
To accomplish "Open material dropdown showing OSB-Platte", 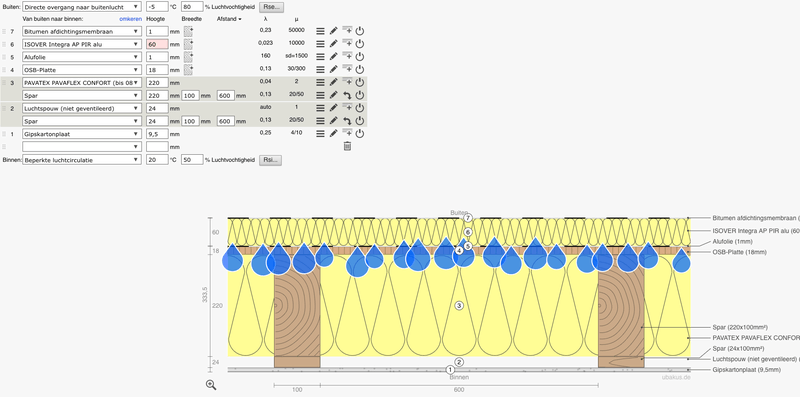I will point(82,69).
